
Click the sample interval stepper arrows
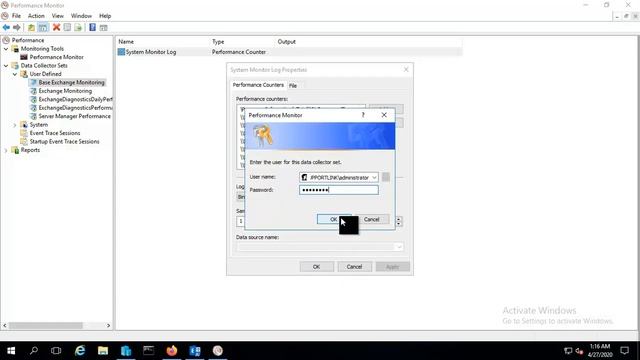pyautogui.click(x=399, y=221)
